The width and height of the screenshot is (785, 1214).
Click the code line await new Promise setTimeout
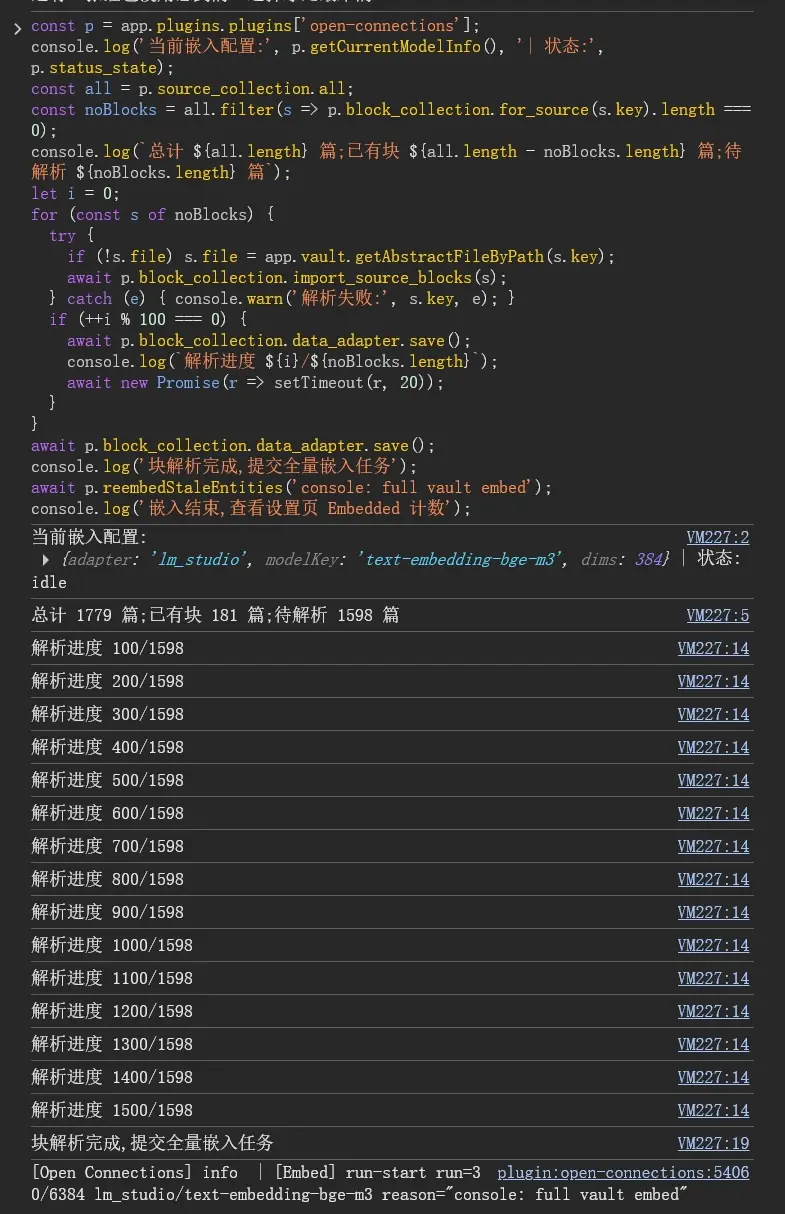(x=255, y=383)
